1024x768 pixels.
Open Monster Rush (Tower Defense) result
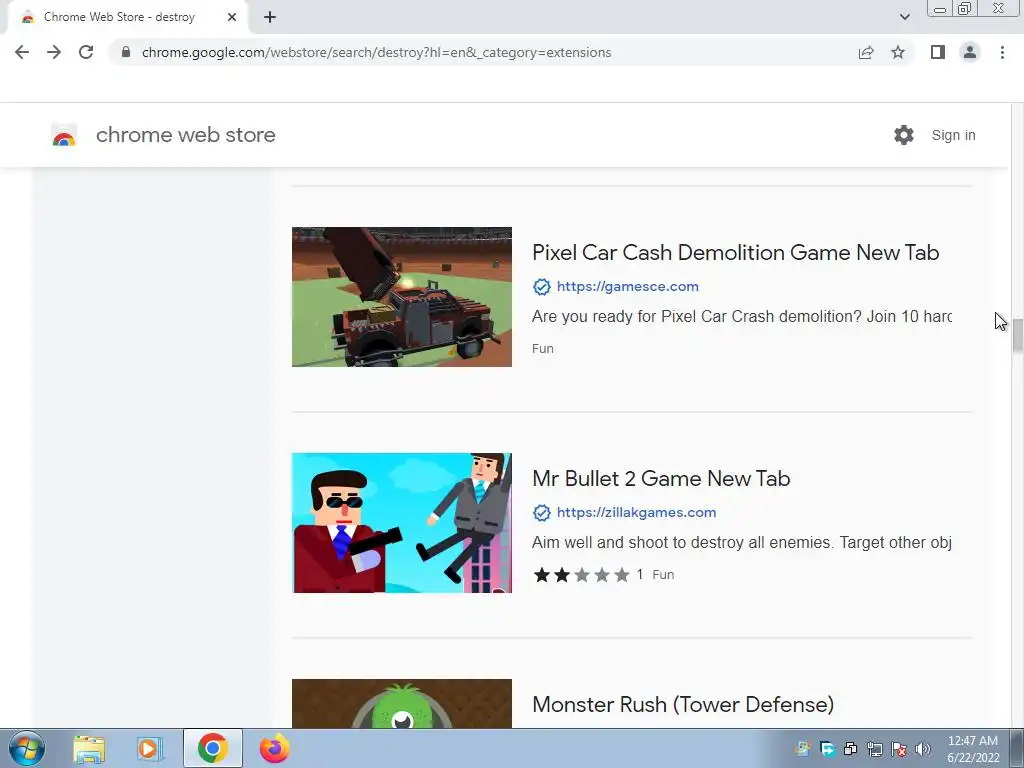click(683, 704)
